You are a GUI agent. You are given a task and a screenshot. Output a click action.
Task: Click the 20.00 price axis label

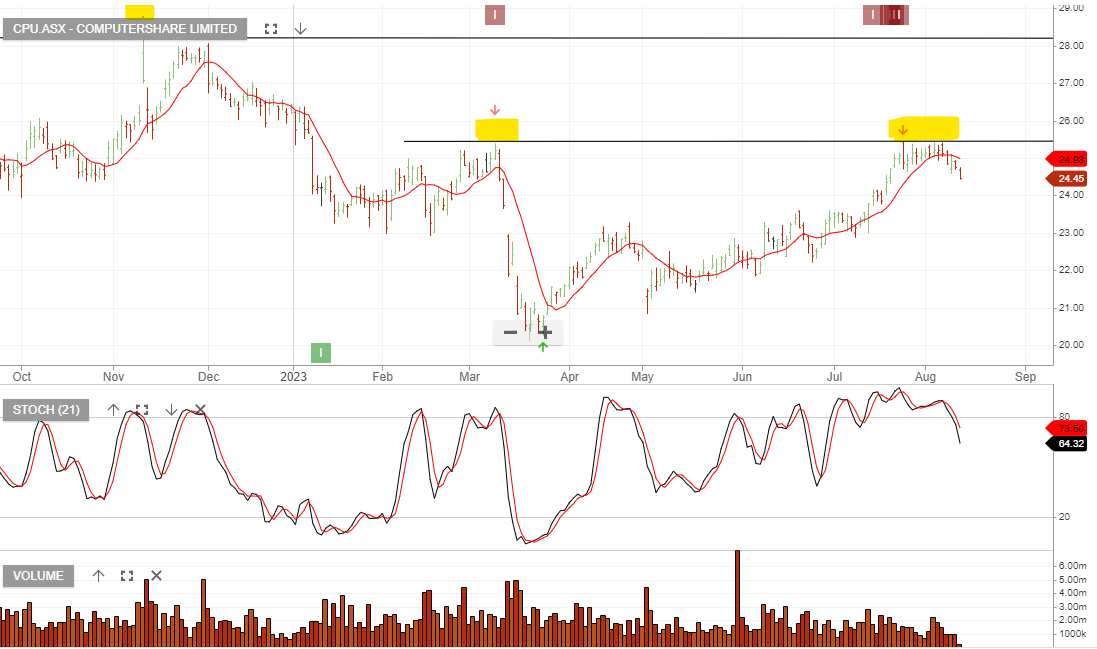pos(1071,345)
